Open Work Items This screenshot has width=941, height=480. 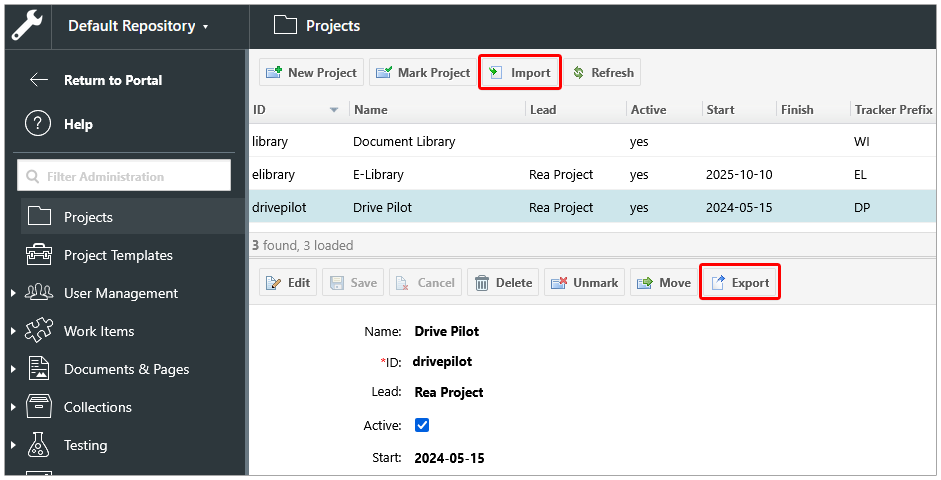coord(99,331)
